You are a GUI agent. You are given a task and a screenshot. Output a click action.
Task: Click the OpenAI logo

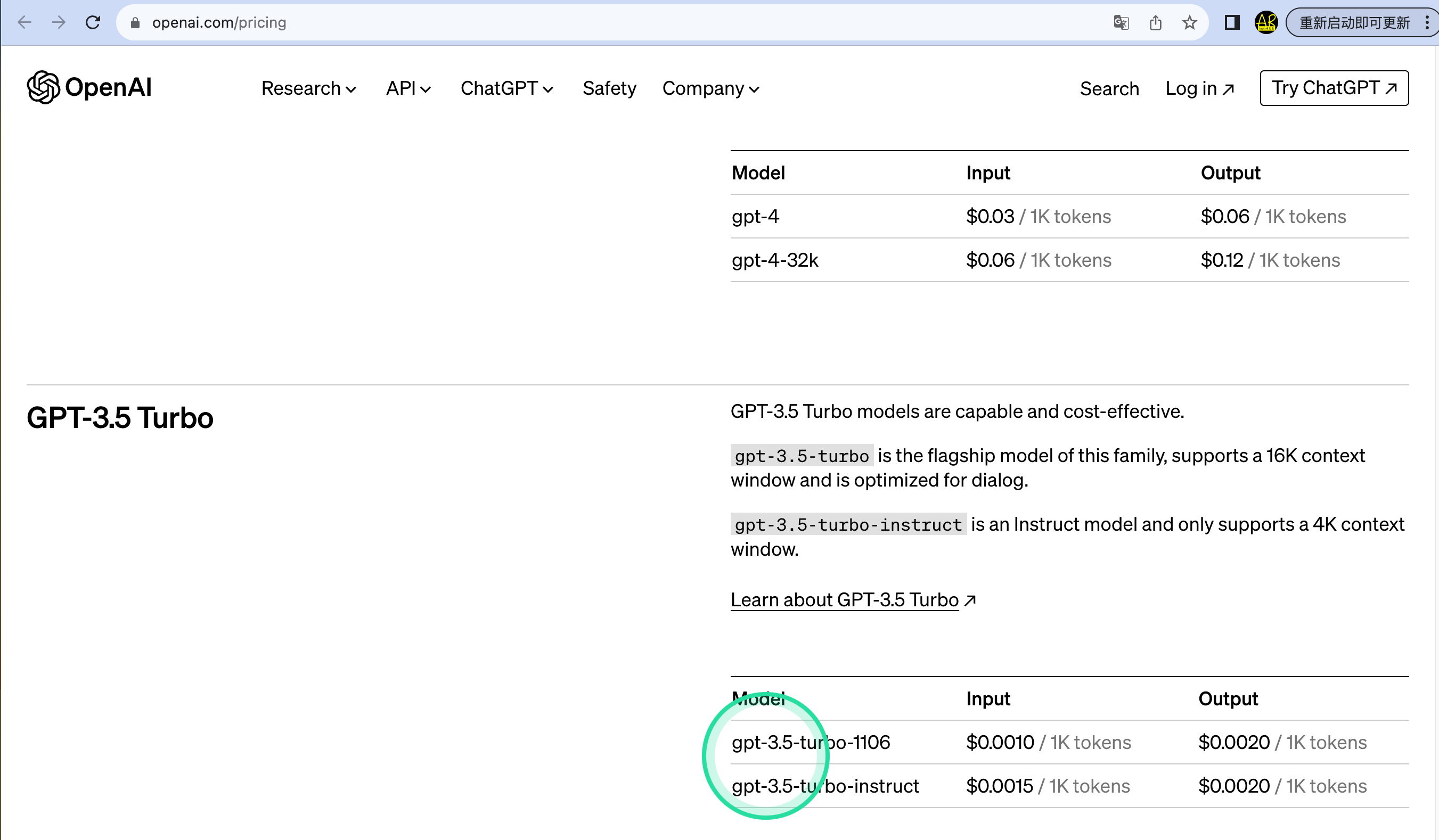[x=89, y=87]
